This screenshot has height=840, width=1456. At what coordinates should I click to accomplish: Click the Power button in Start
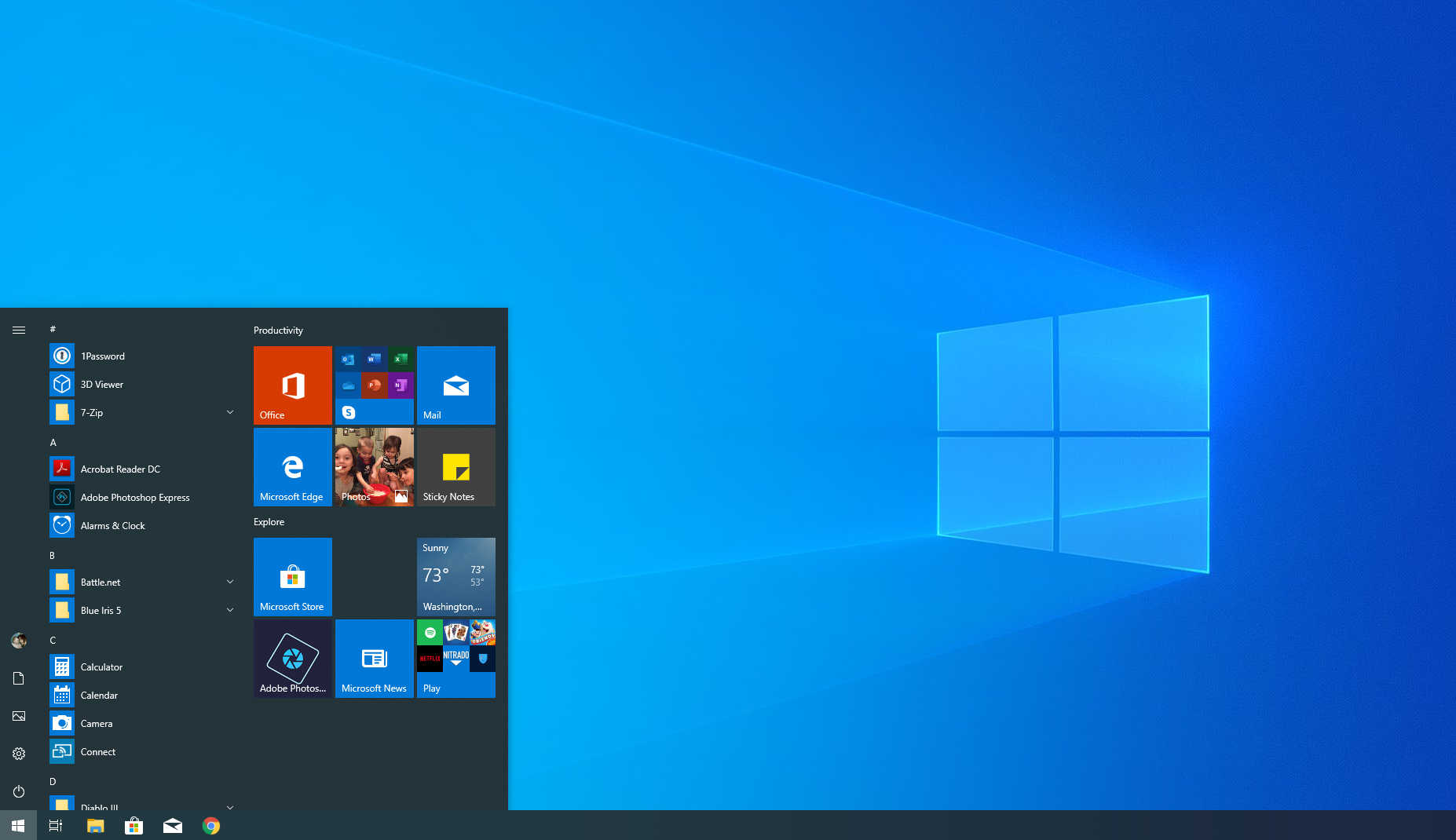click(18, 791)
